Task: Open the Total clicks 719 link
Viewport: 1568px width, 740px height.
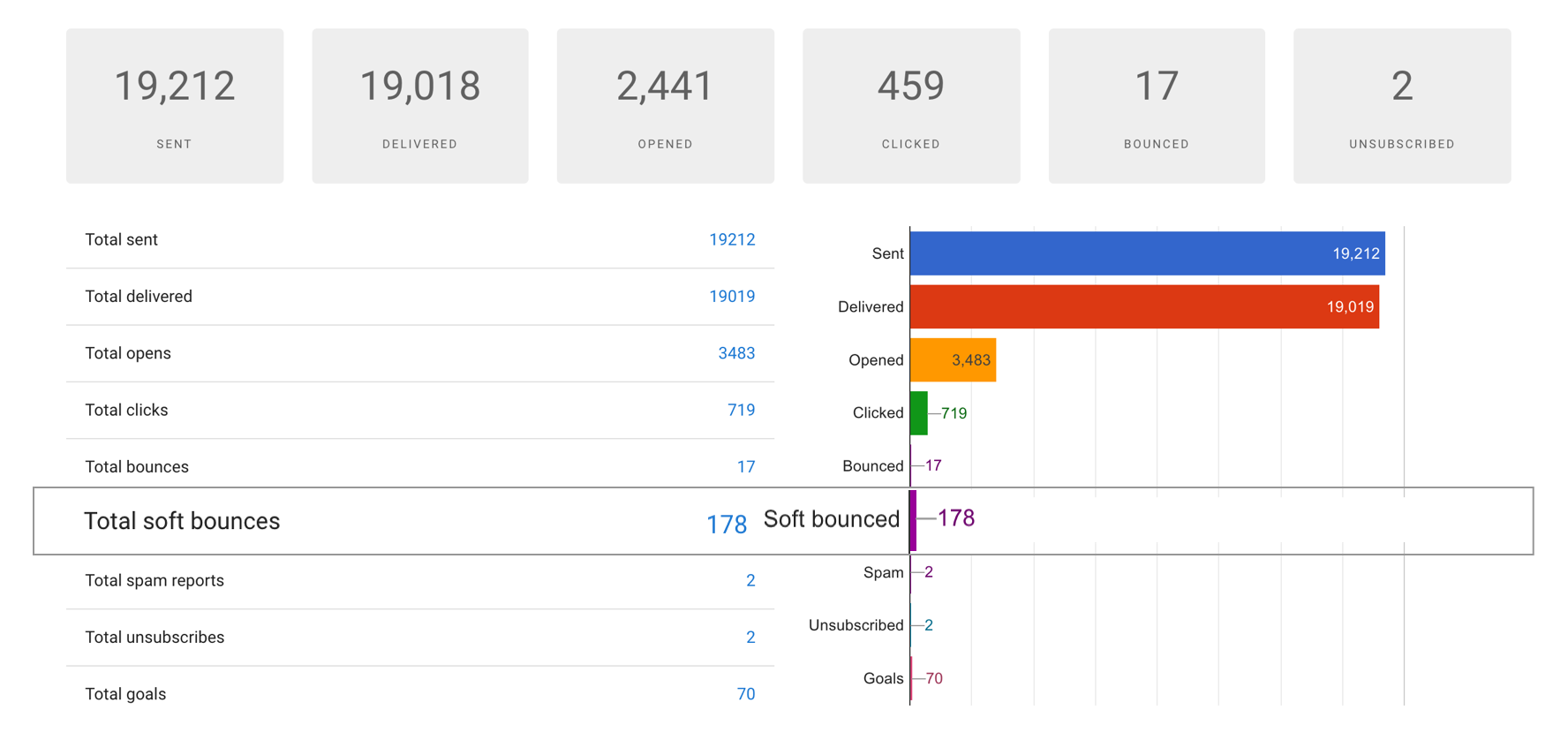Action: click(741, 410)
